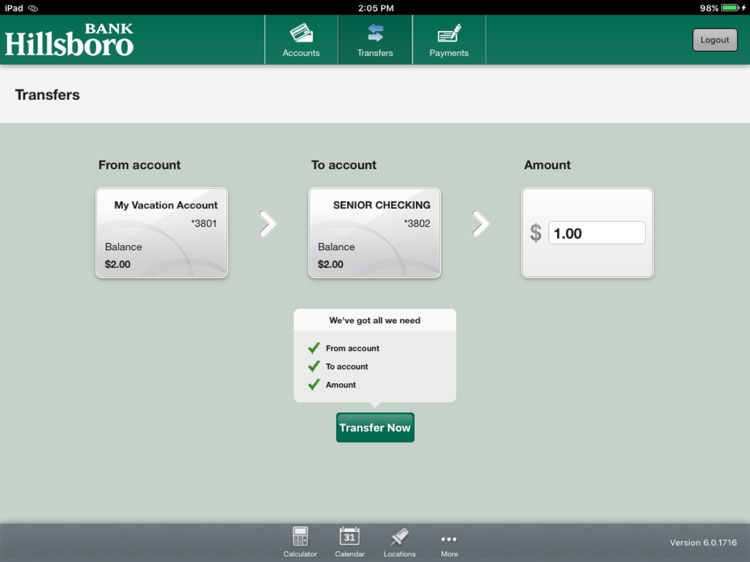Image resolution: width=750 pixels, height=562 pixels.
Task: Click the 'Amount' column heading
Action: [x=547, y=165]
